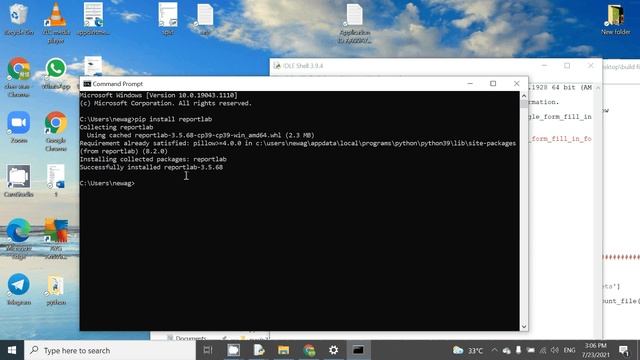640x360 pixels.
Task: Maximize the Command Prompt window
Action: [493, 83]
